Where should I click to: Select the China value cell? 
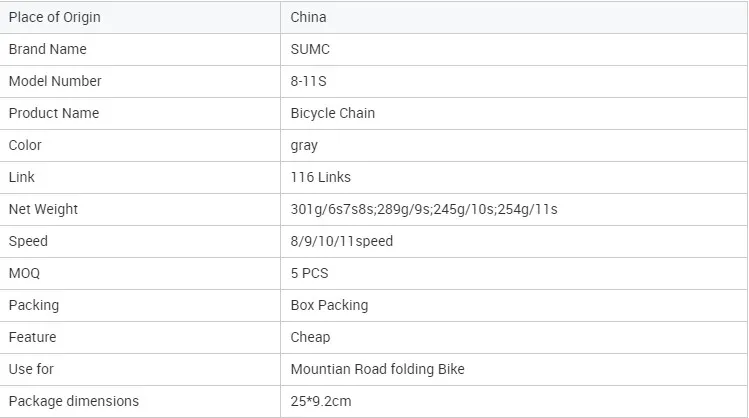[514, 17]
